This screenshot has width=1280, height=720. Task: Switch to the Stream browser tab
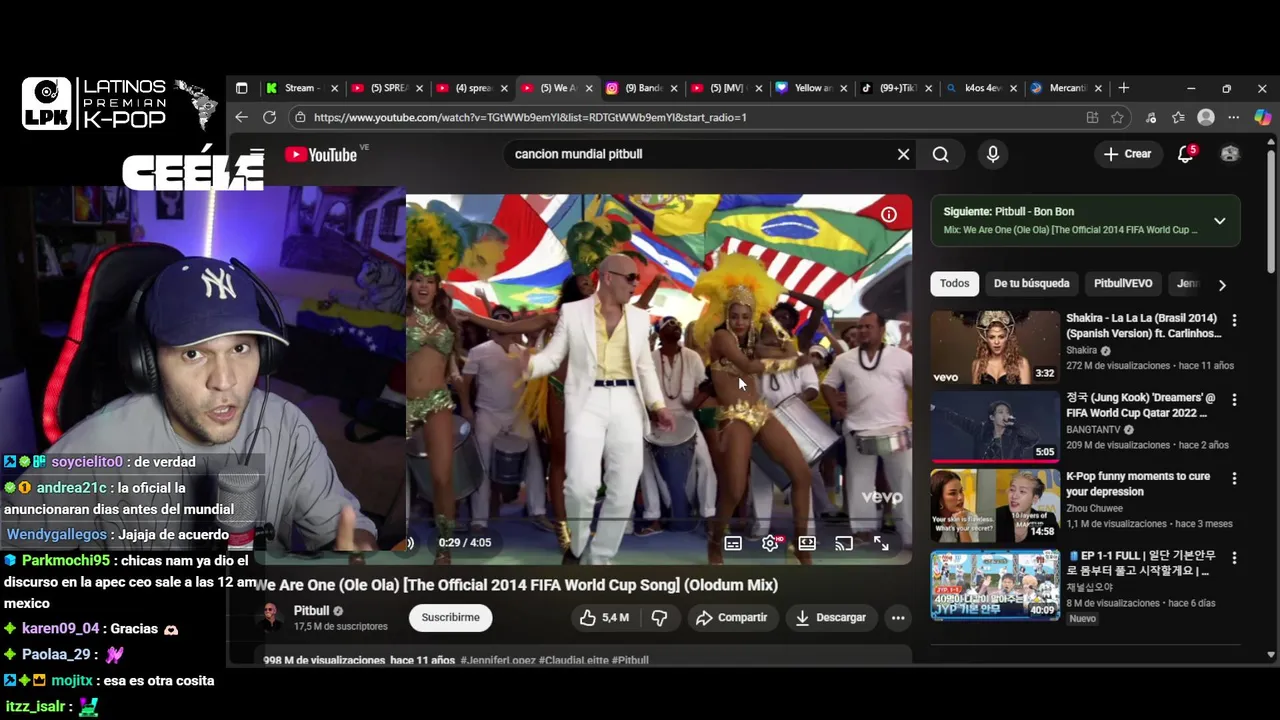coord(302,88)
